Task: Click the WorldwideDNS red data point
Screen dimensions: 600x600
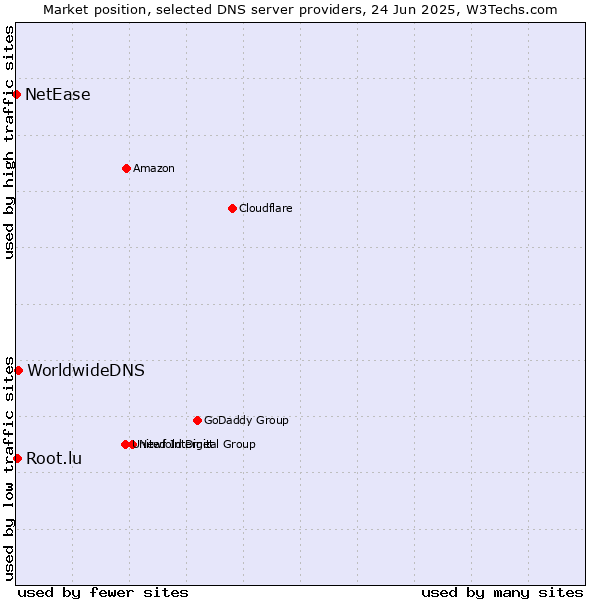Action: tap(19, 370)
